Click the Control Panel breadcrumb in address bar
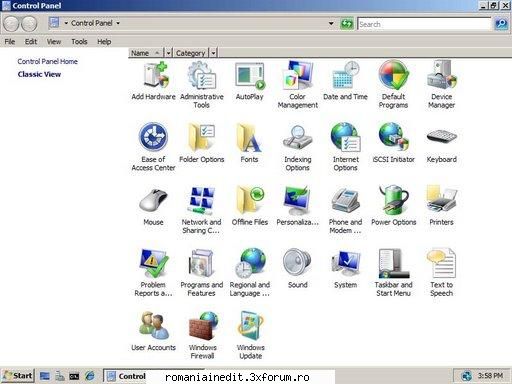This screenshot has height=384, width=512. pyautogui.click(x=92, y=23)
